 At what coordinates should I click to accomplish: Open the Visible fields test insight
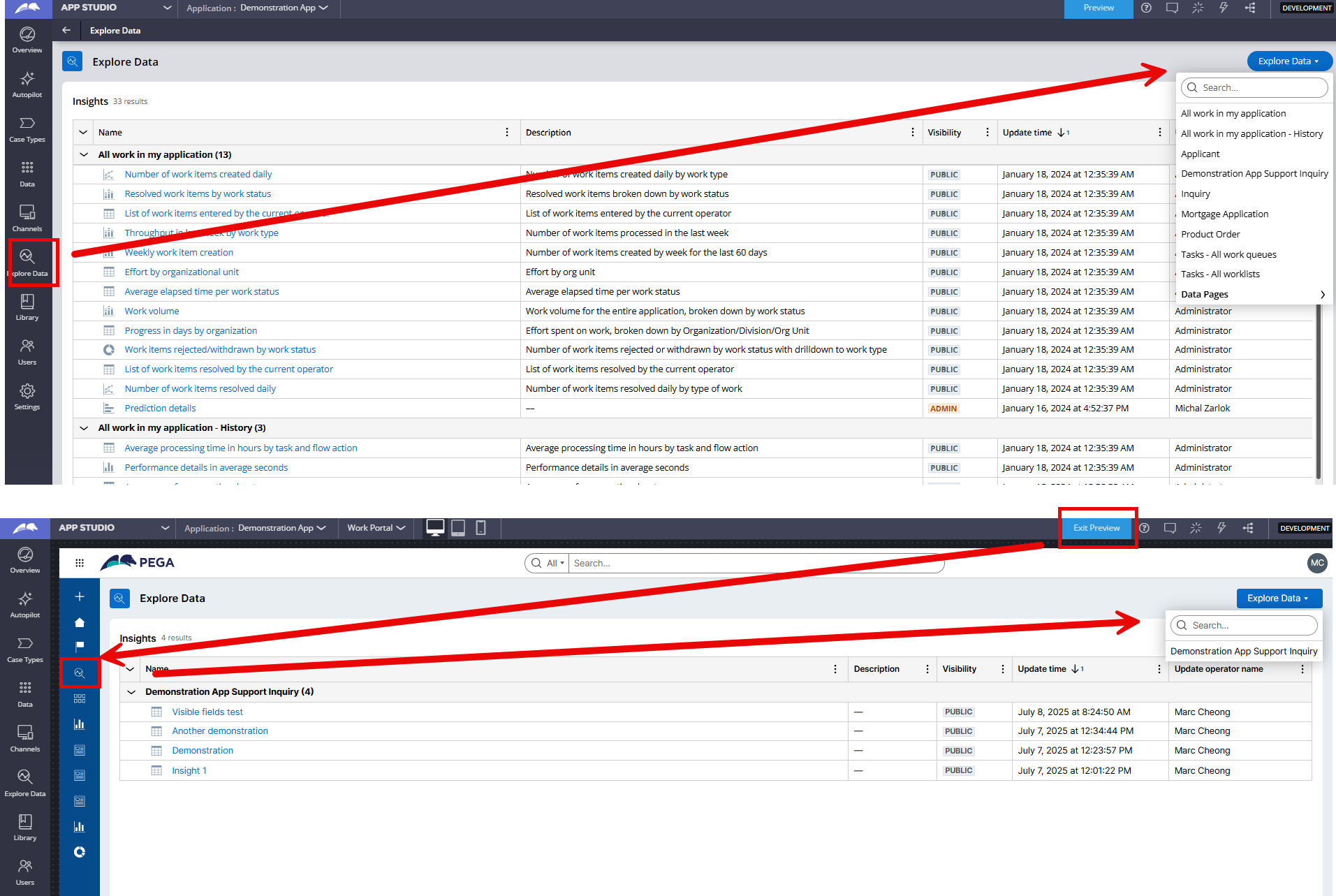[207, 712]
